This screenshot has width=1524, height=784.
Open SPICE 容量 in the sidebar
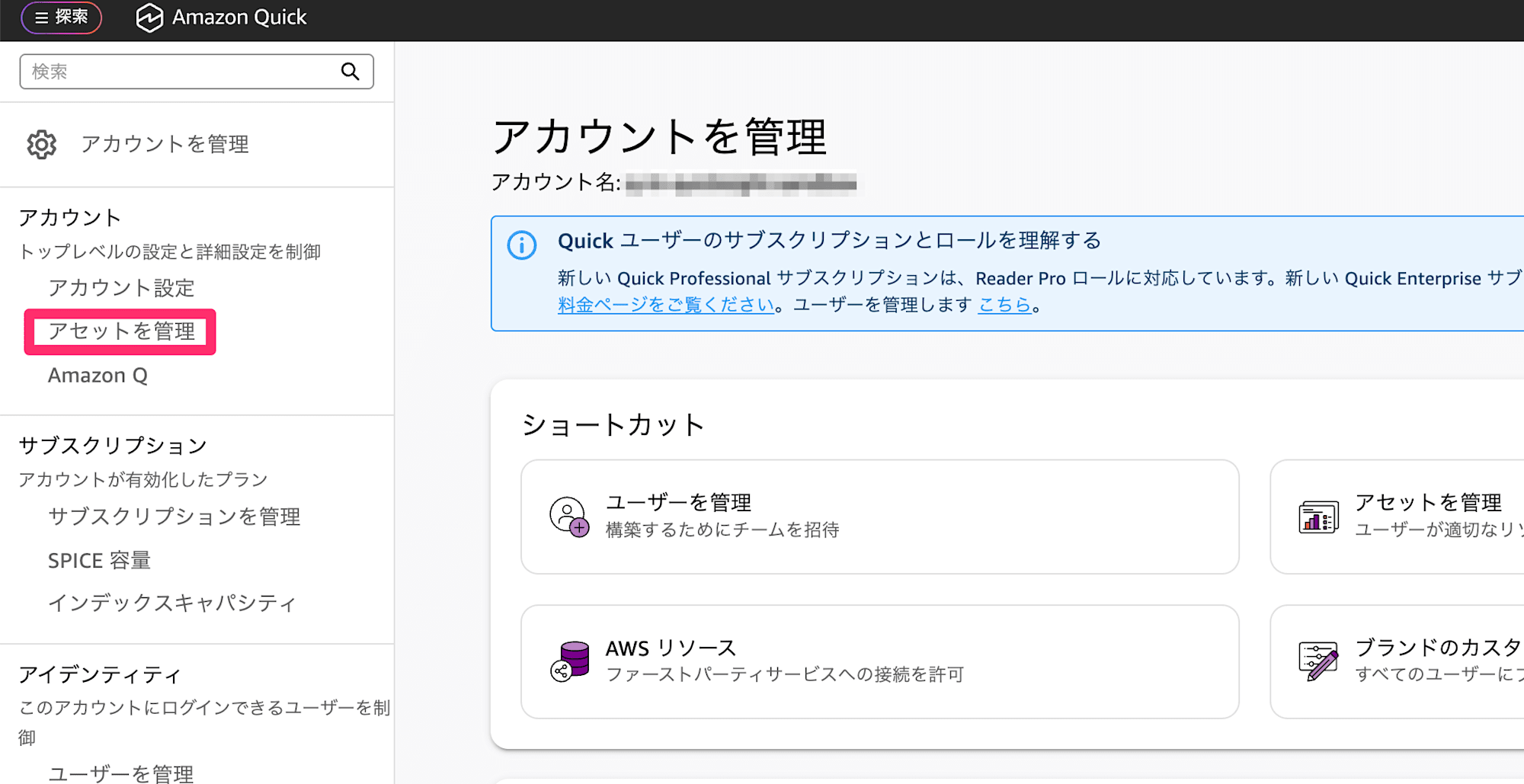pyautogui.click(x=99, y=561)
